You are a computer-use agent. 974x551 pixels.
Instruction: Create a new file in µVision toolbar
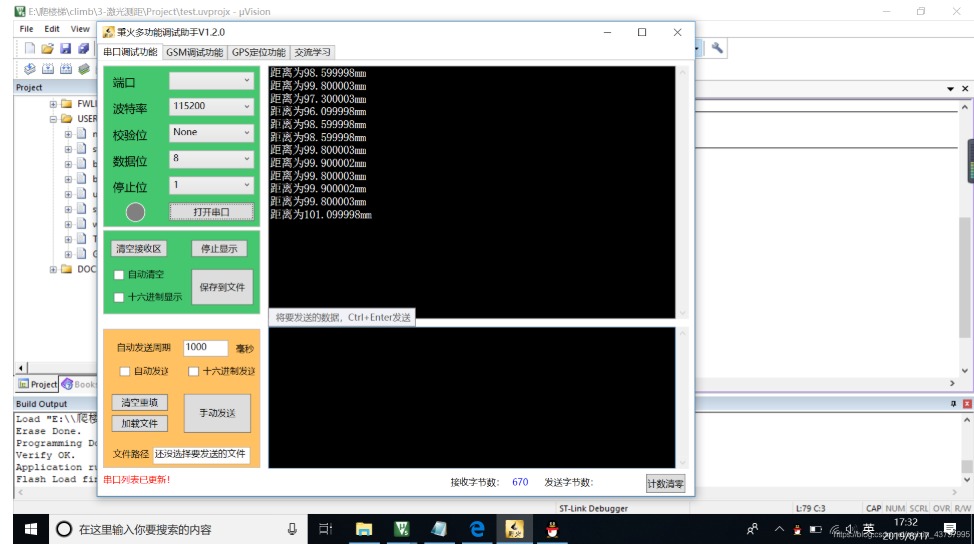pyautogui.click(x=30, y=48)
